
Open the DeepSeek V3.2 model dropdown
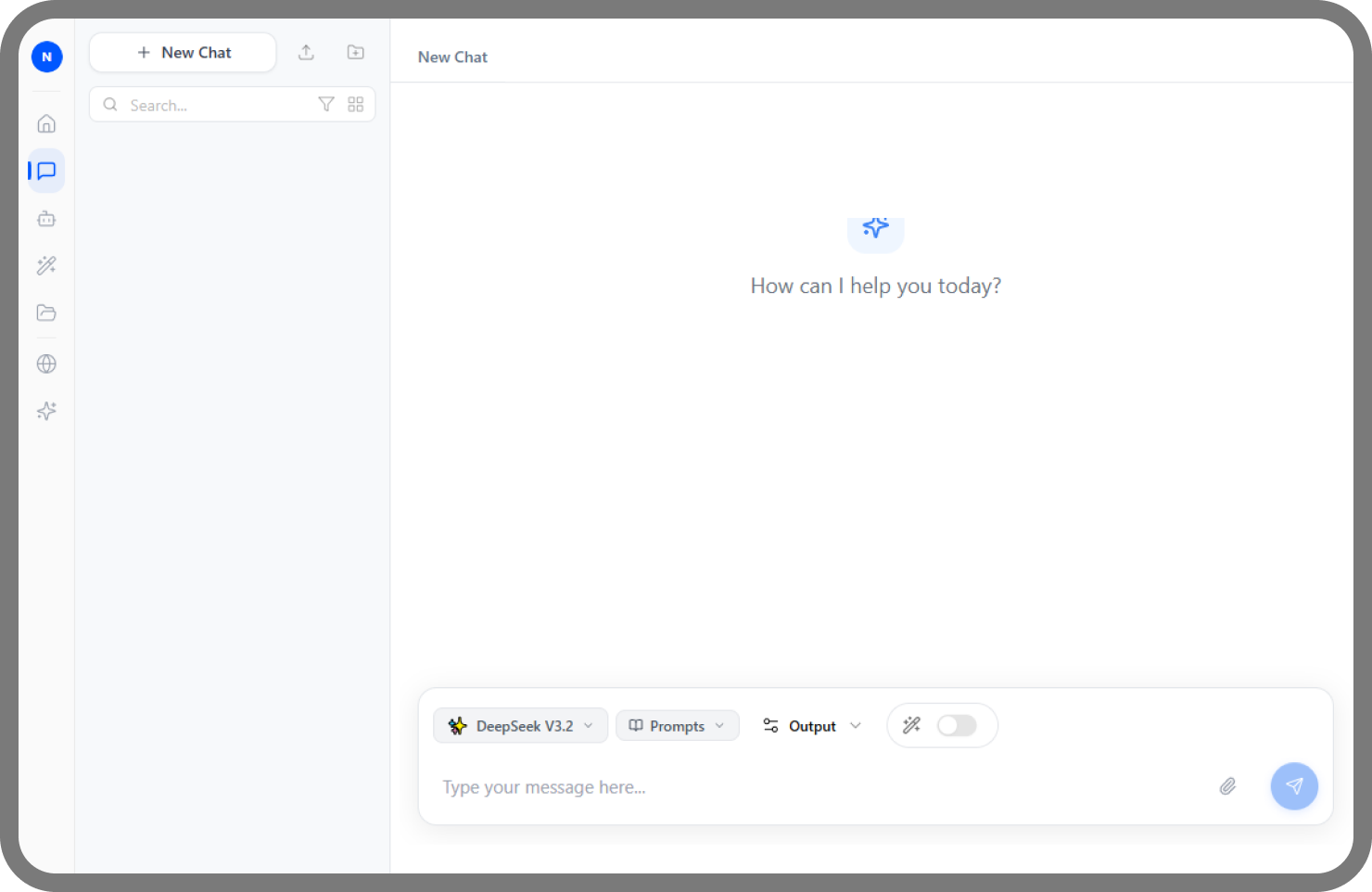coord(520,726)
